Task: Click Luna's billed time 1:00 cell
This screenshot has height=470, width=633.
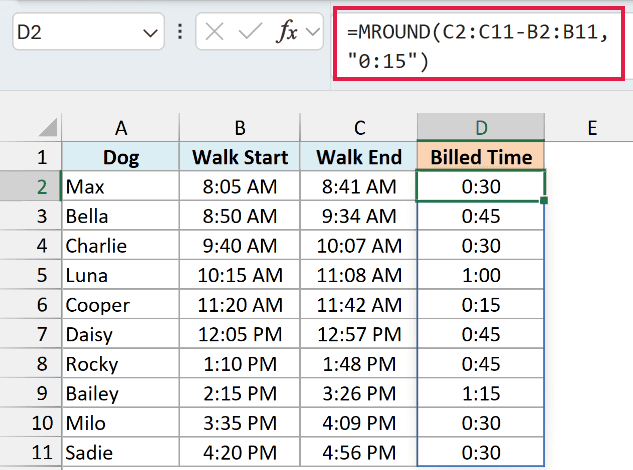Action: click(x=481, y=275)
